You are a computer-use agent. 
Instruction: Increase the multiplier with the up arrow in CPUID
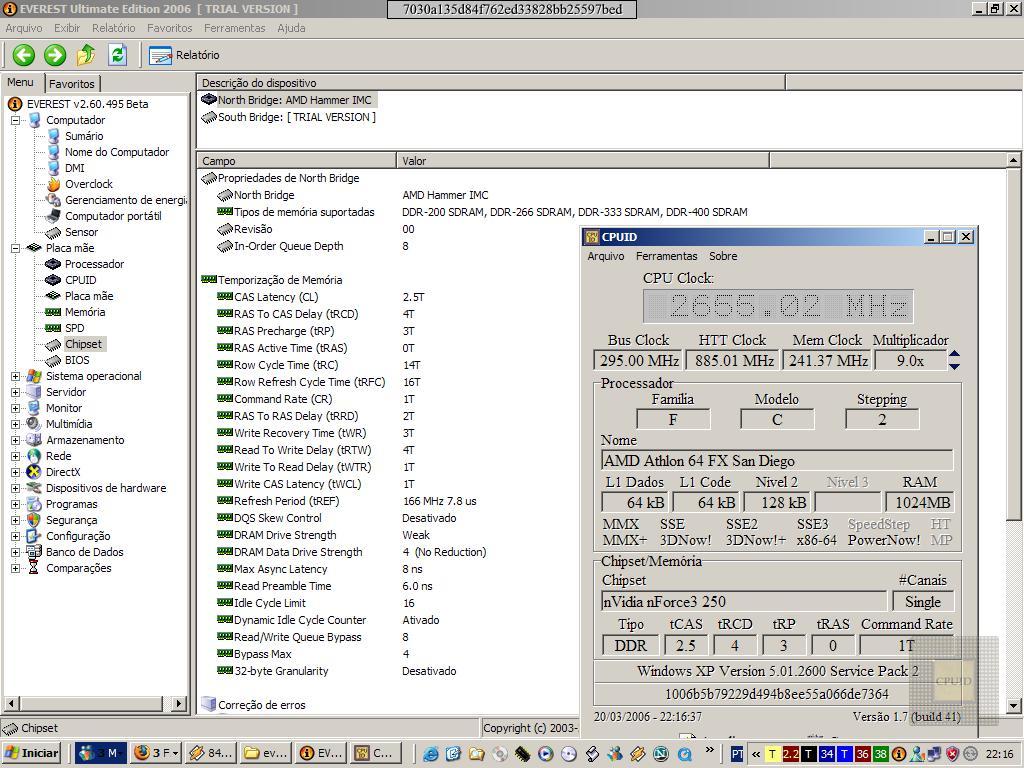(954, 355)
